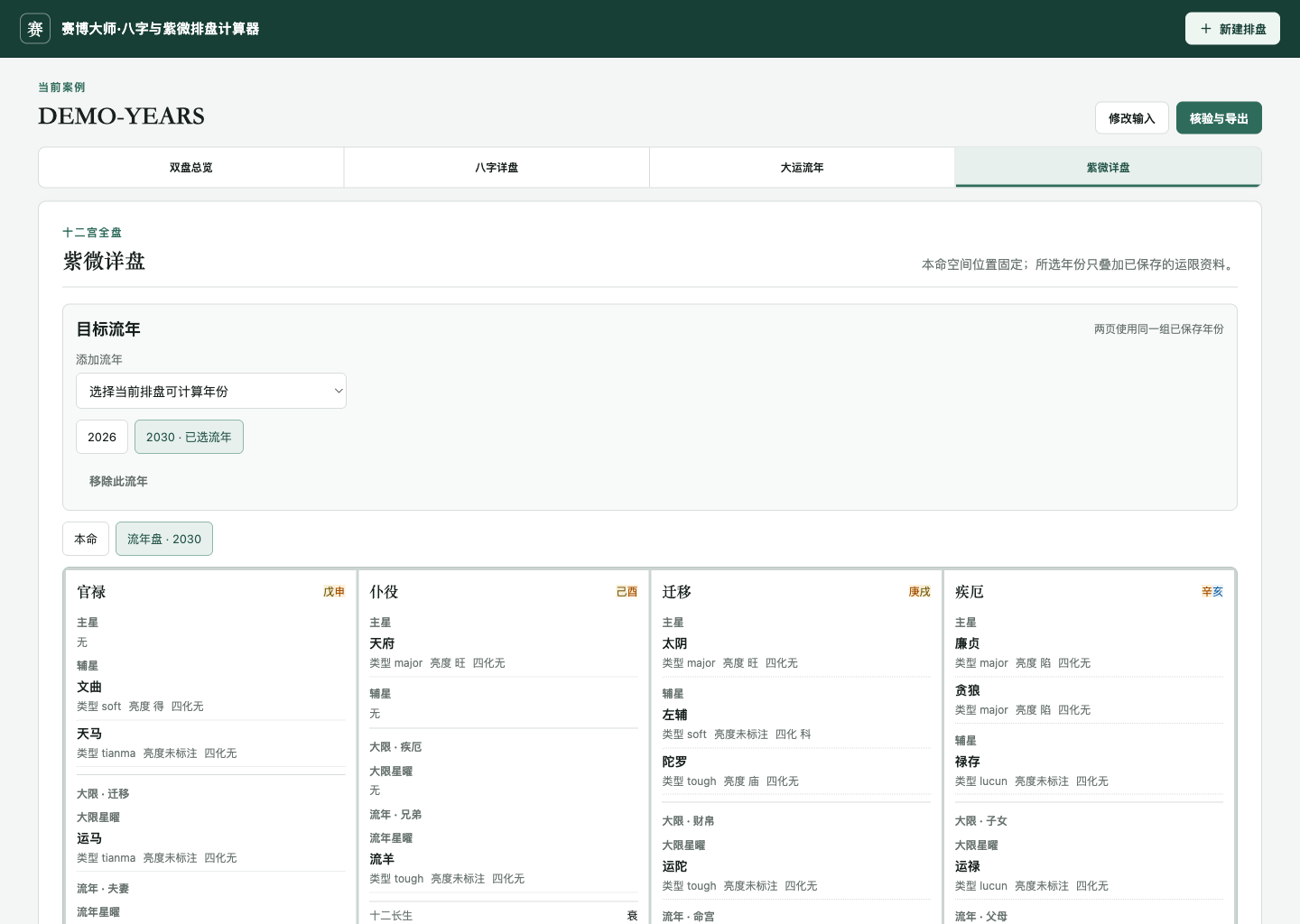The height and width of the screenshot is (924, 1300).
Task: Click the 太阴 star name
Action: pos(674,643)
